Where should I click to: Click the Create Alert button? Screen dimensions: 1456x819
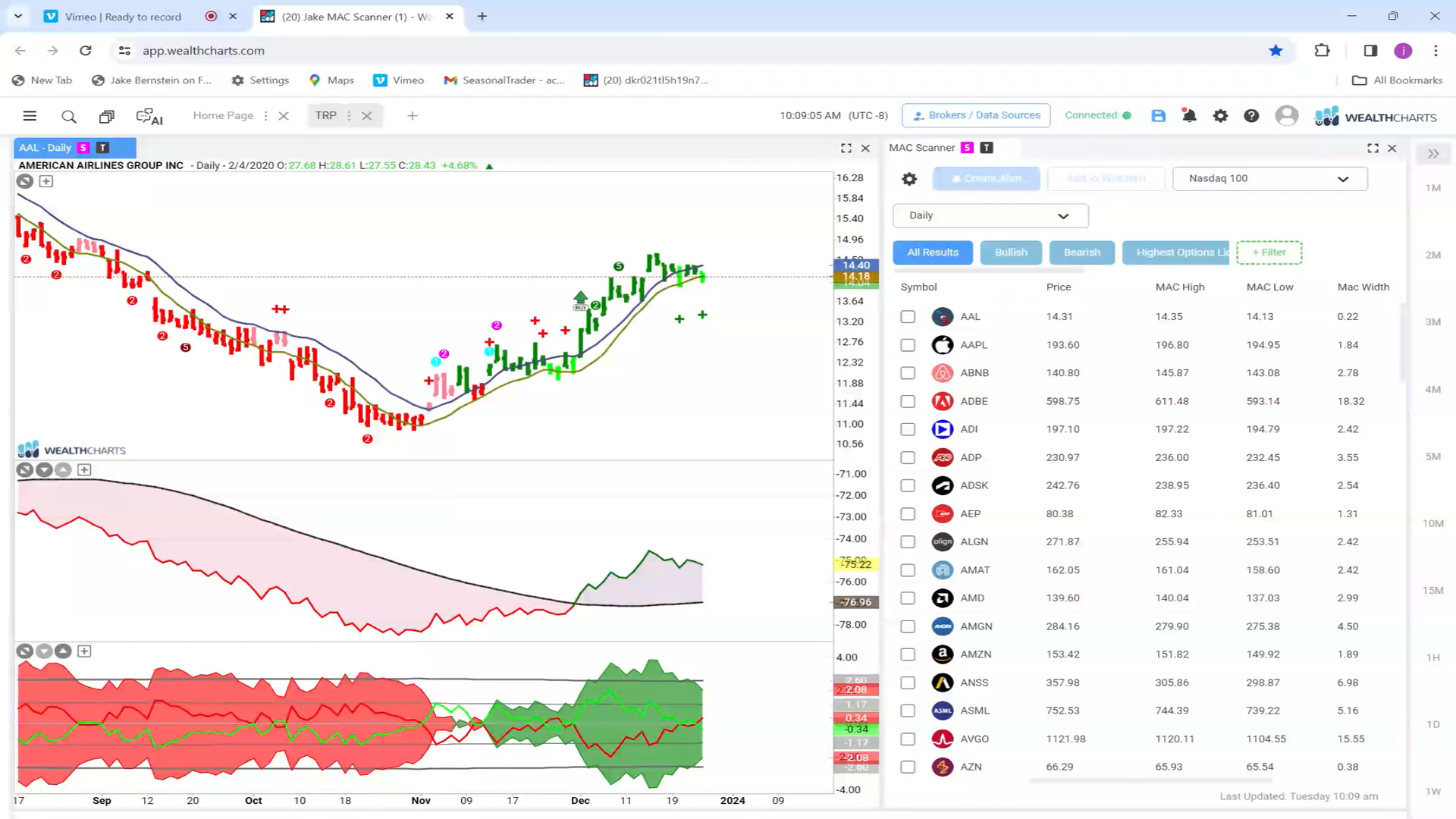click(x=987, y=179)
